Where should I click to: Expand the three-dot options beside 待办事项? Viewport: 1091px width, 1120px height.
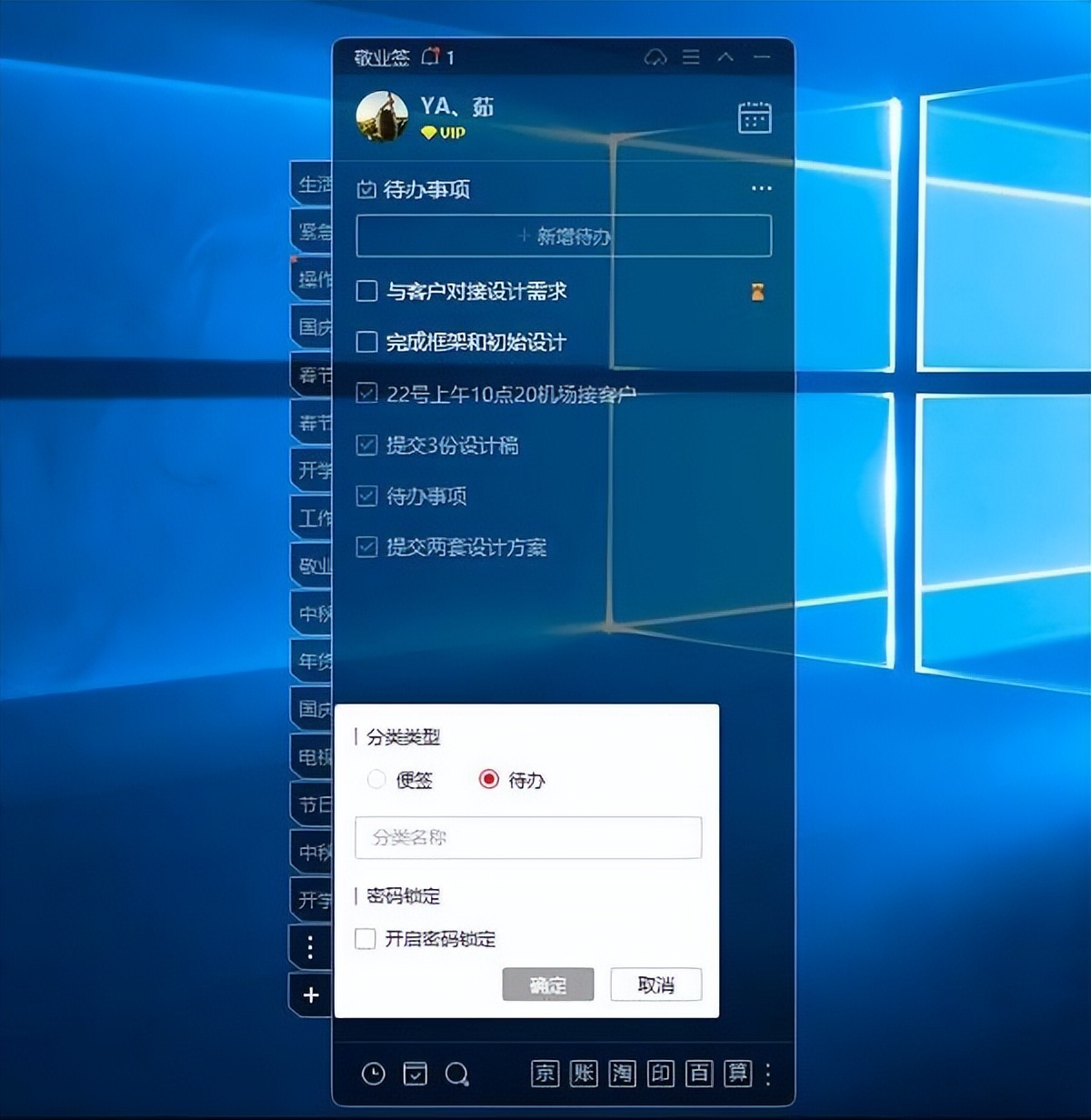(761, 188)
